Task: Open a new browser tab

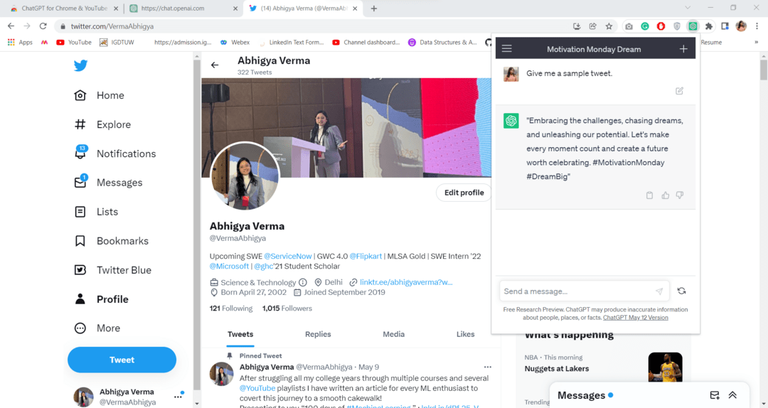Action: [374, 8]
